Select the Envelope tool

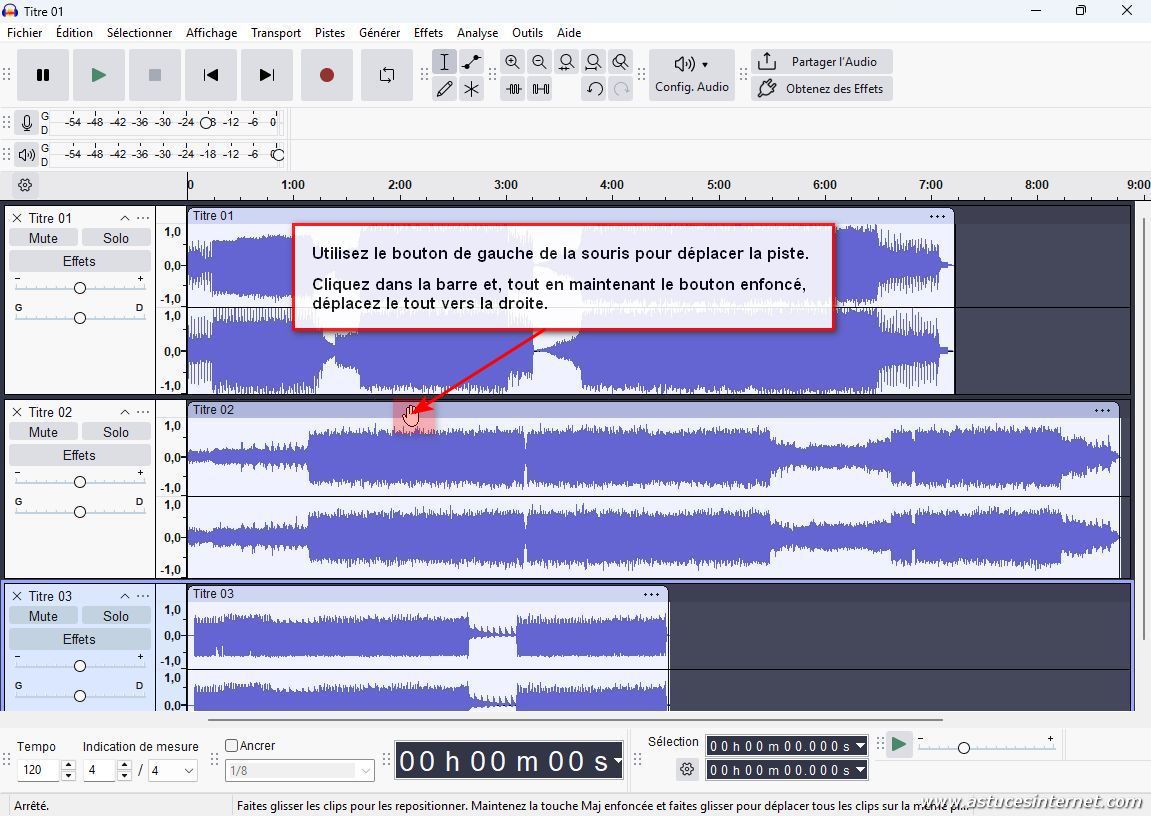click(x=471, y=62)
